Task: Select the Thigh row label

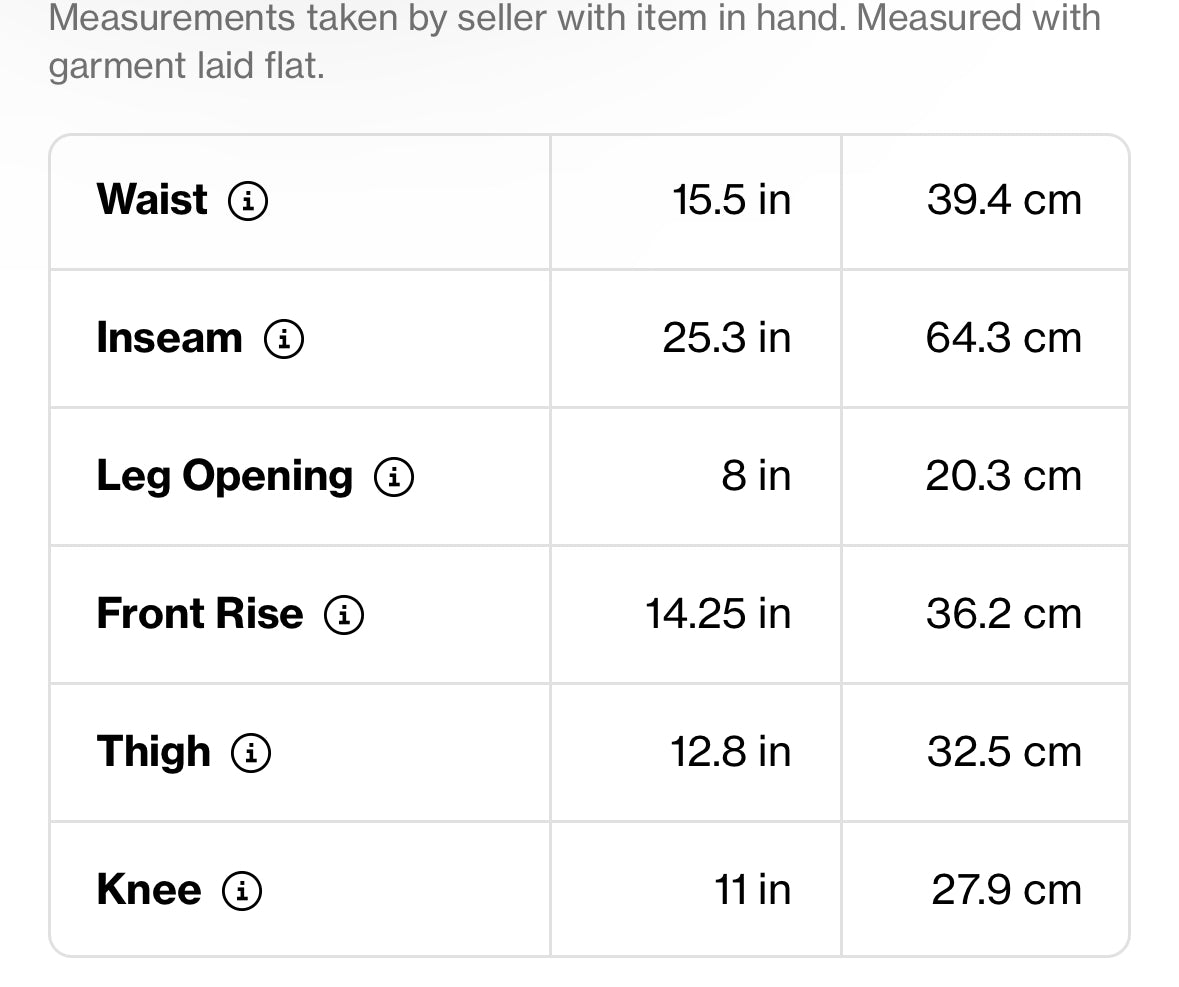Action: 153,752
